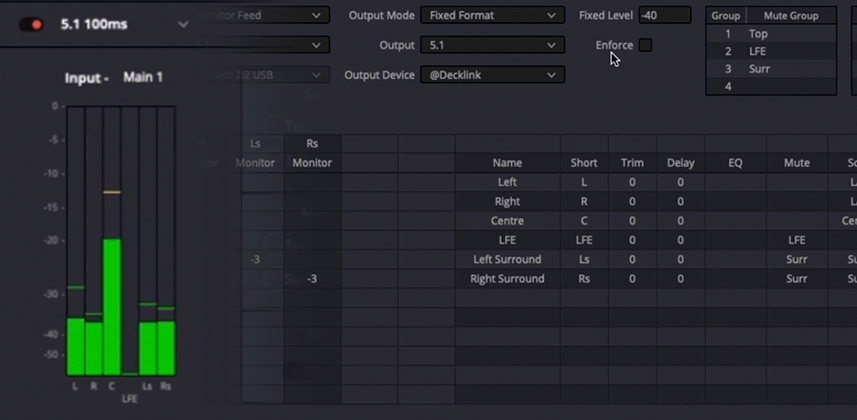Click the -3 Rs Monitor routing cell
The image size is (857, 420).
tap(312, 279)
